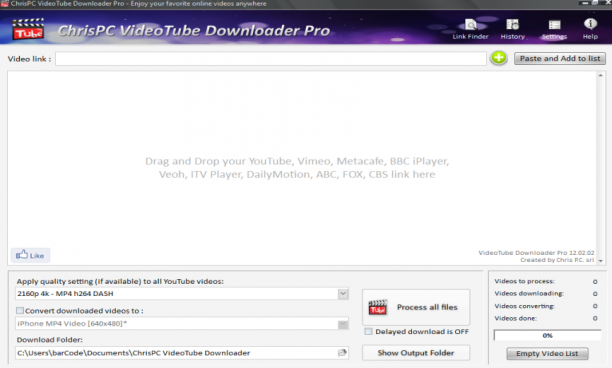Viewport: 612px width, 368px height.
Task: Open the Link Finder tool
Action: point(470,29)
